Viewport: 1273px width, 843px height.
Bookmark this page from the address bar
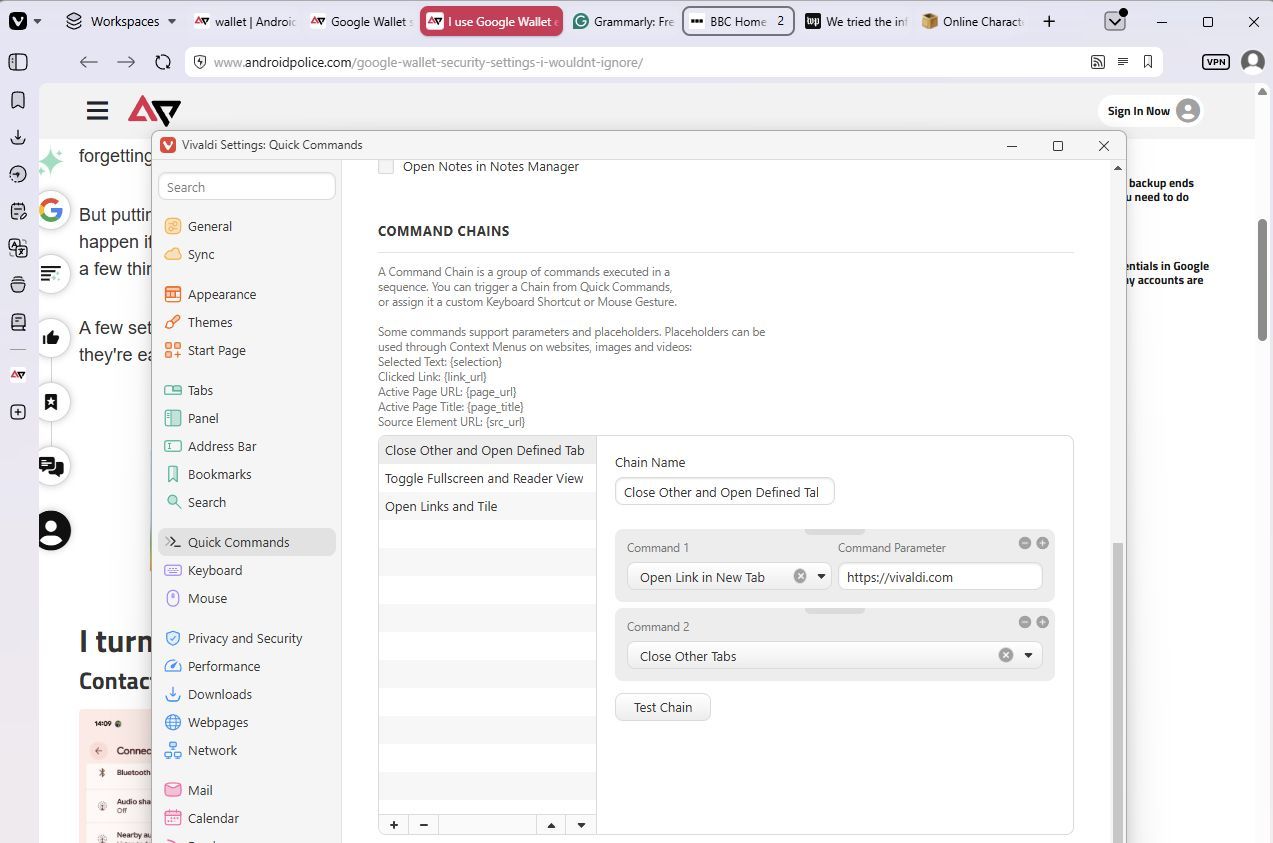1148,62
